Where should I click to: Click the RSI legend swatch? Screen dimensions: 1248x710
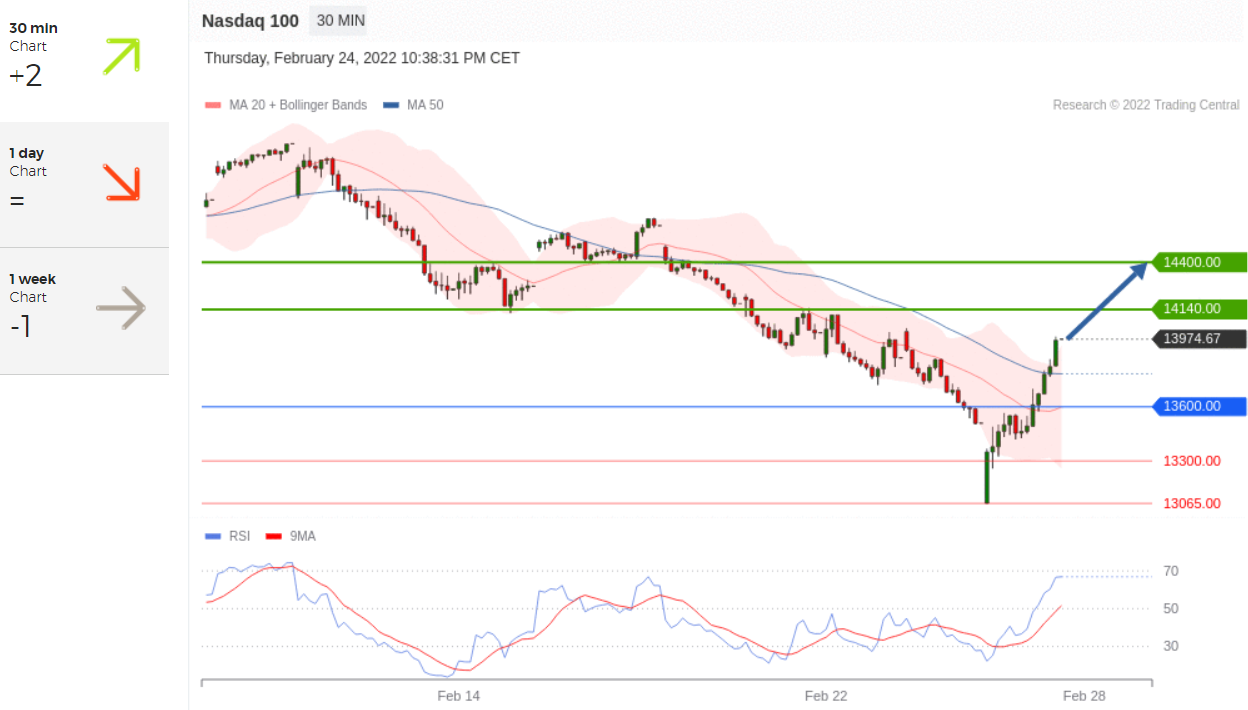[x=211, y=537]
